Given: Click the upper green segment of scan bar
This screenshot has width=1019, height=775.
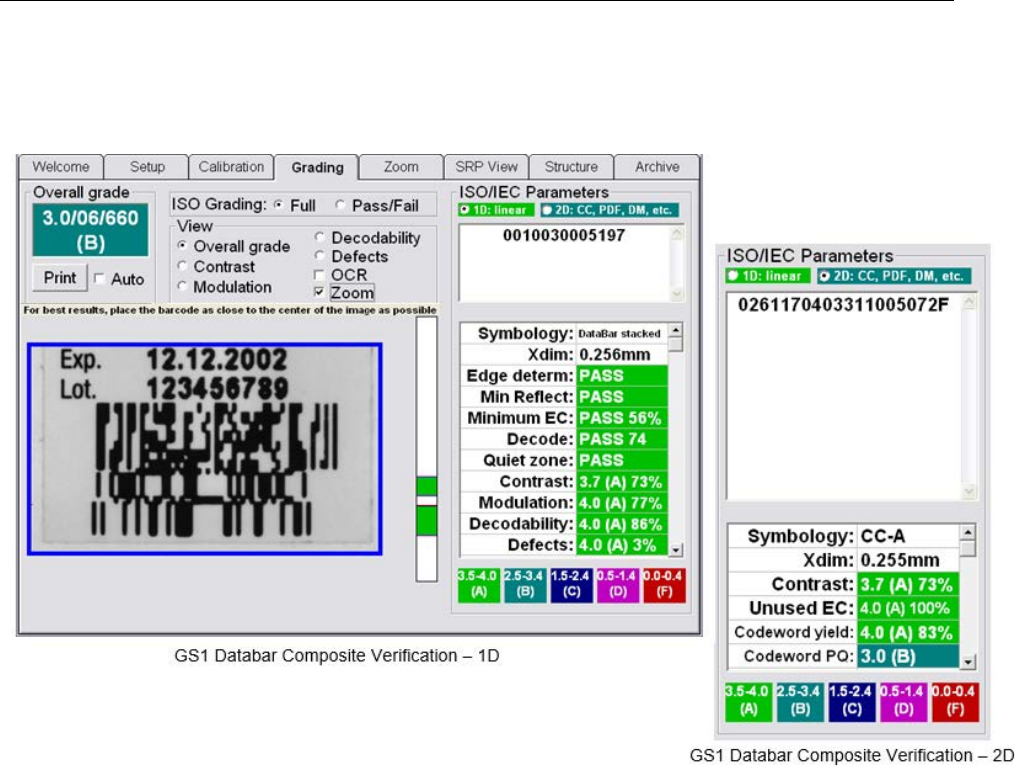Looking at the screenshot, I should pyautogui.click(x=426, y=486).
